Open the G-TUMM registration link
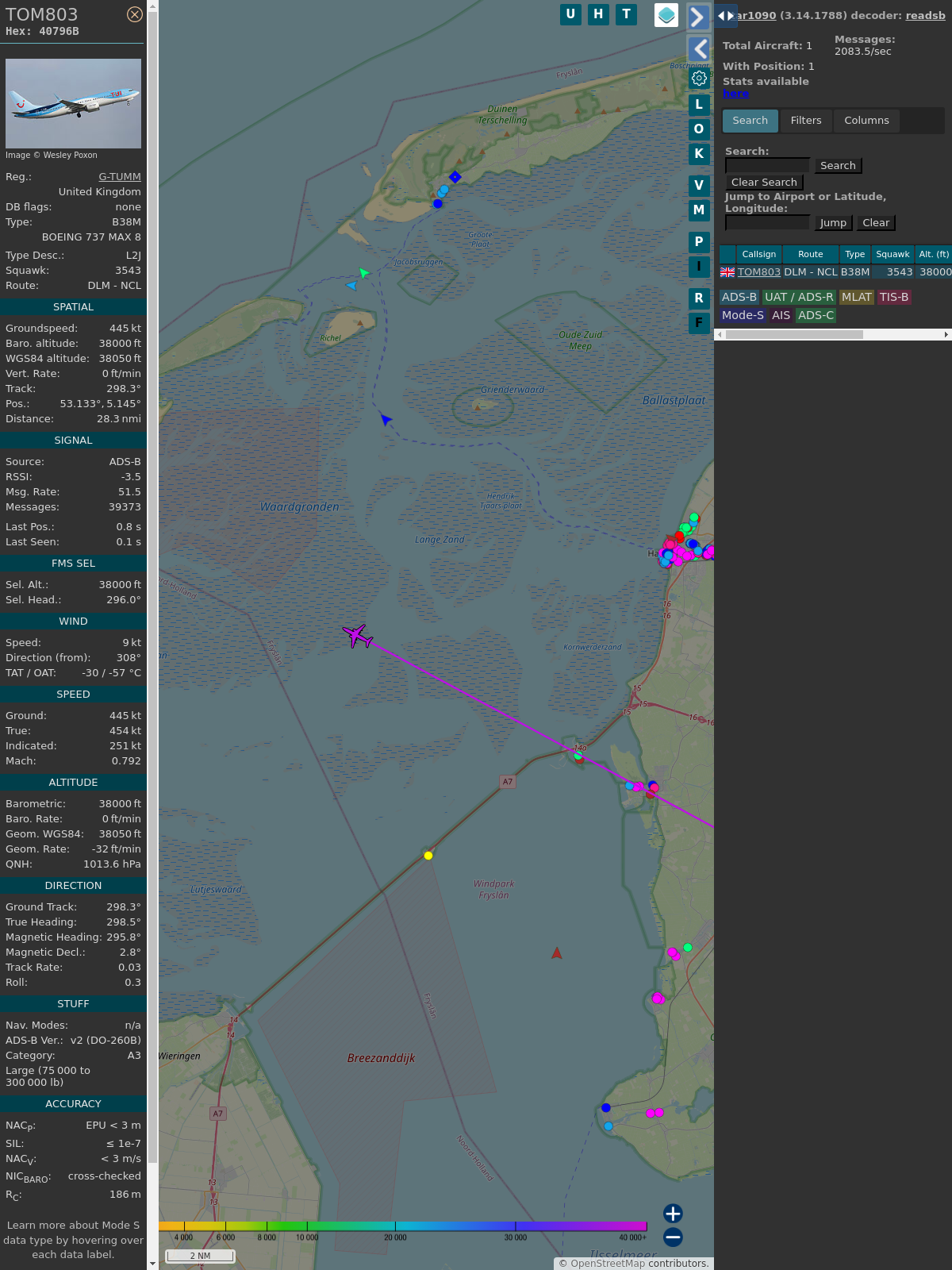 (x=120, y=177)
